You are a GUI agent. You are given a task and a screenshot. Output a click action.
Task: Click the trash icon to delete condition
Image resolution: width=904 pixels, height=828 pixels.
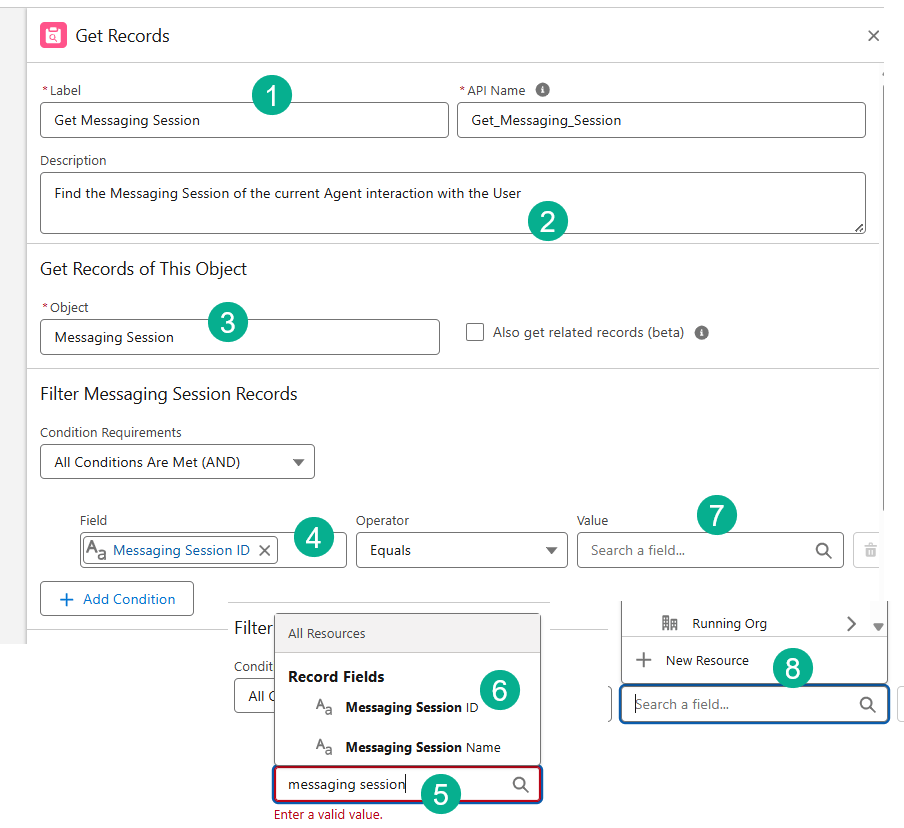870,550
